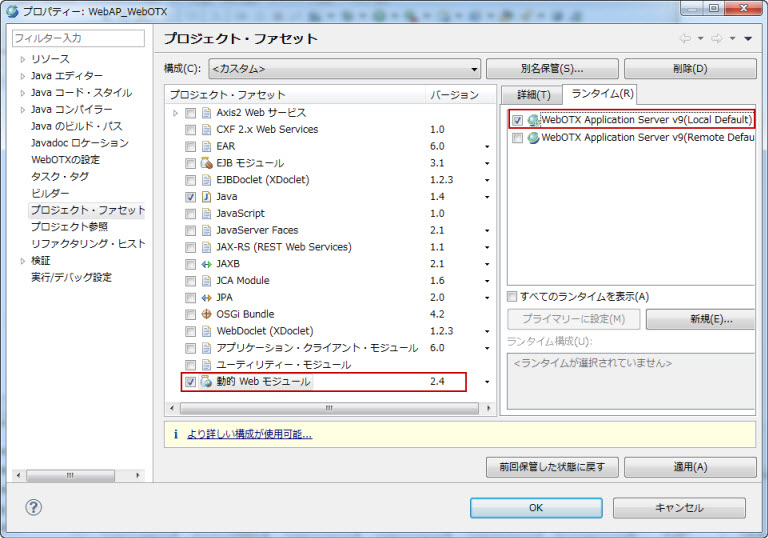
Task: Open the version dropdown for 動的 Web モジュール
Action: coord(487,382)
